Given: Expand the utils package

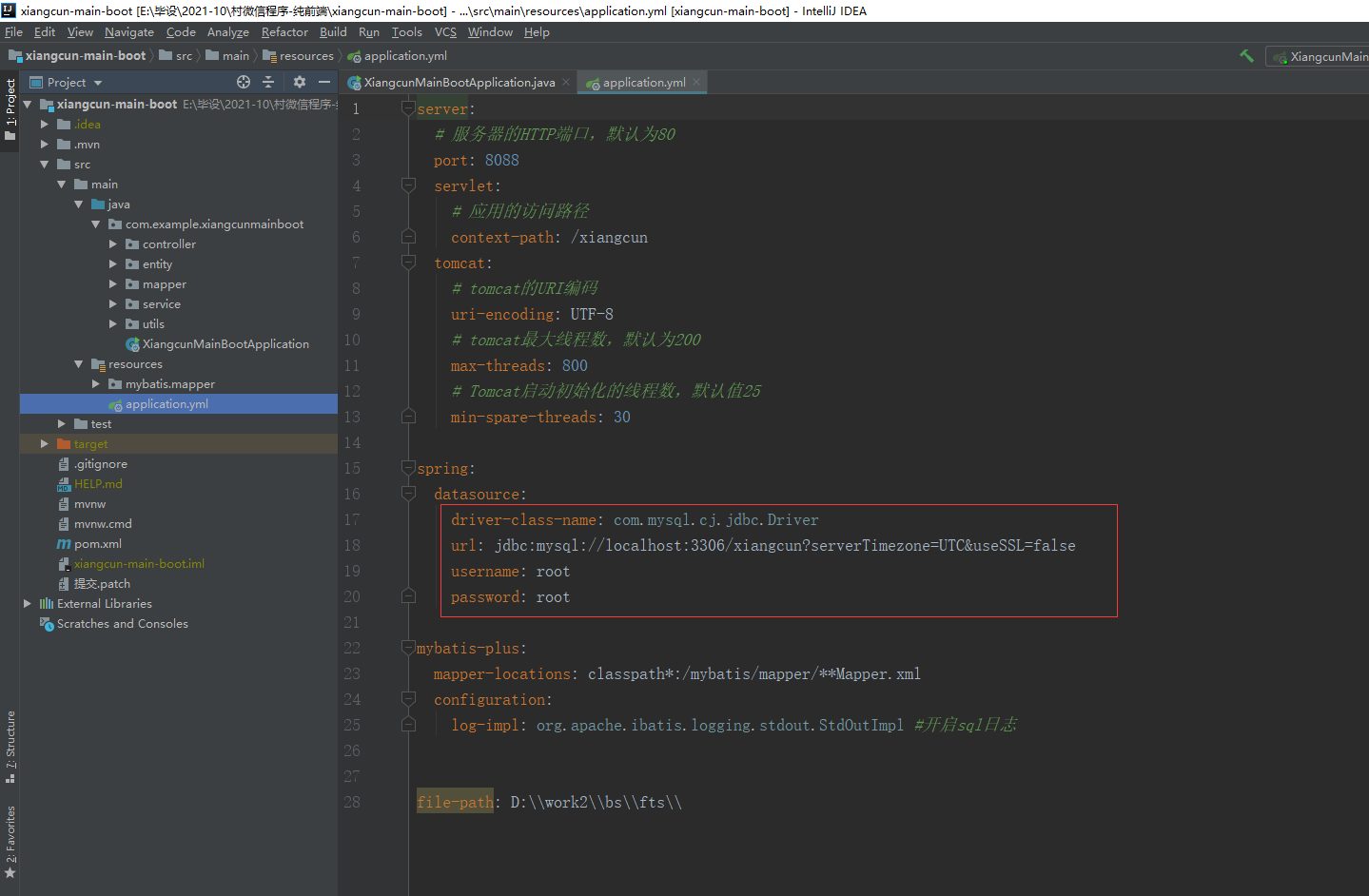Looking at the screenshot, I should tap(113, 324).
